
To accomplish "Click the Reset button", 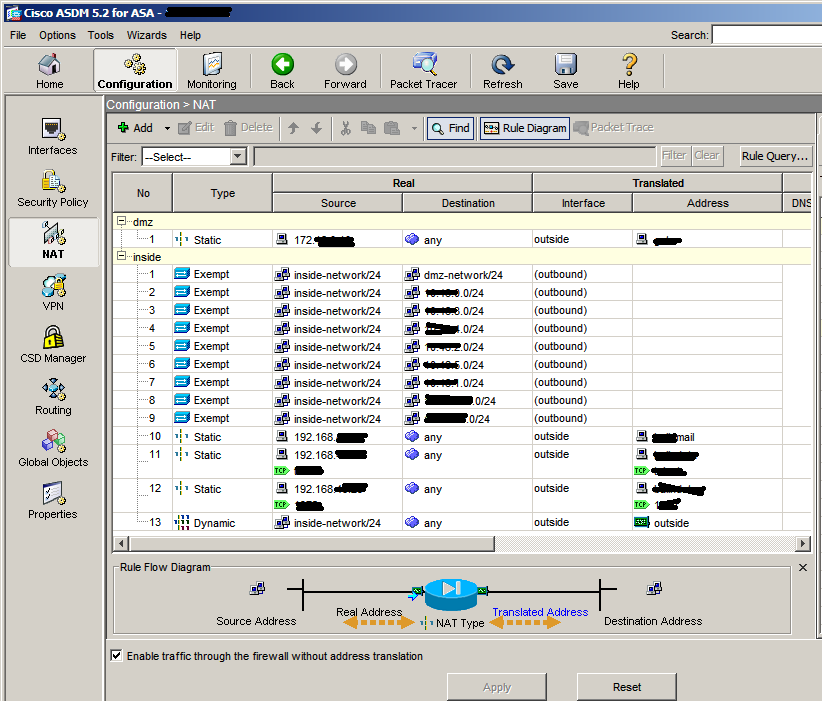I will [x=626, y=687].
